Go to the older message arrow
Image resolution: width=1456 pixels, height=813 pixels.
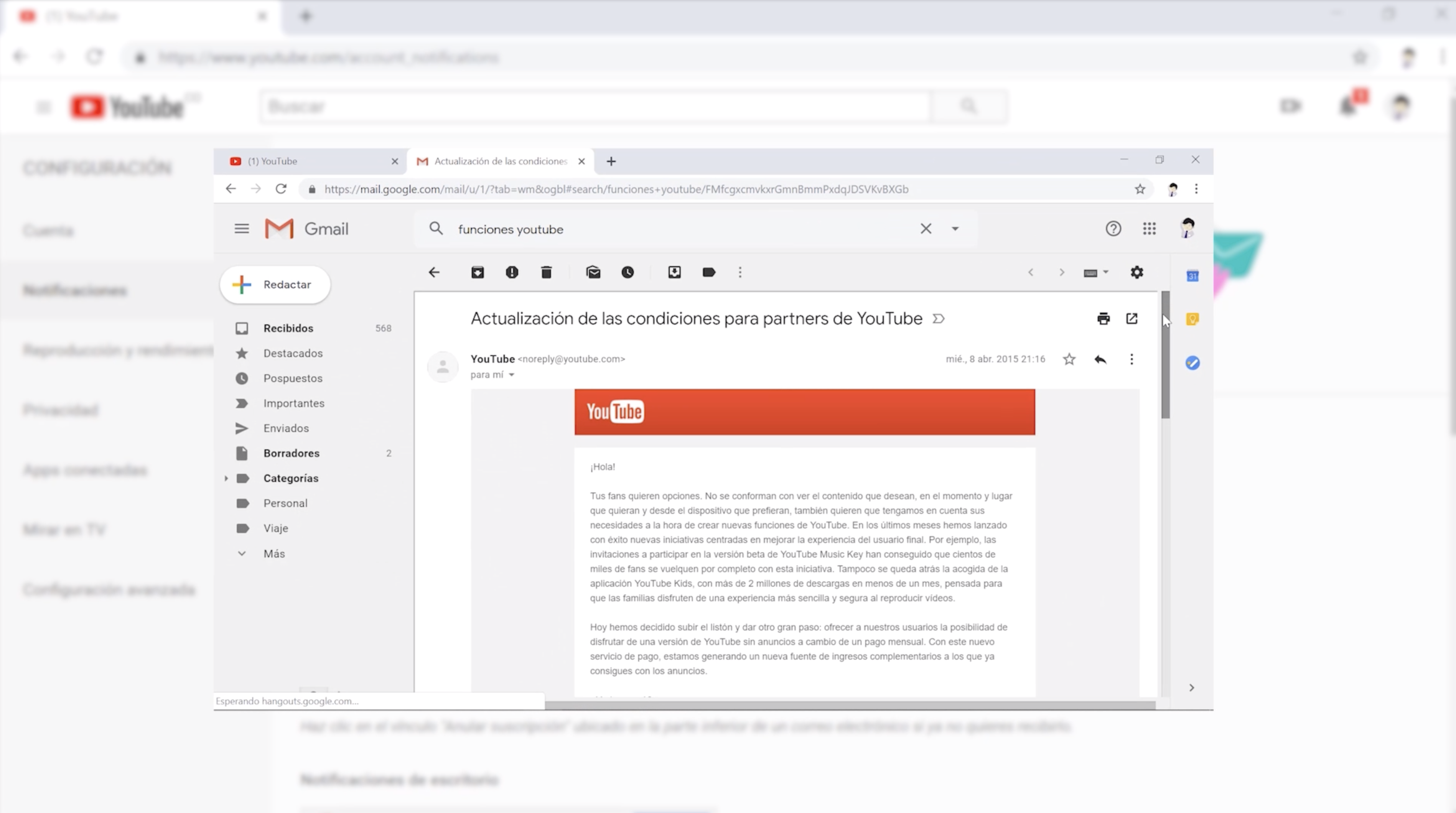1061,272
